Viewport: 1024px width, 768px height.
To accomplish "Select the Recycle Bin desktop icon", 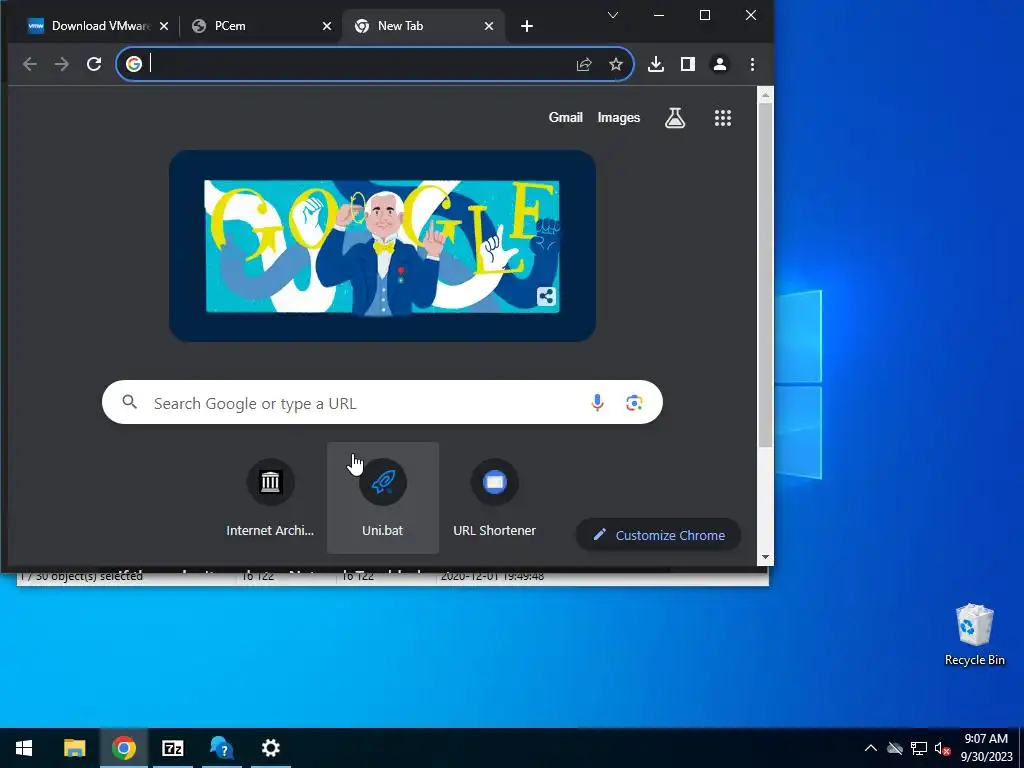I will [974, 634].
